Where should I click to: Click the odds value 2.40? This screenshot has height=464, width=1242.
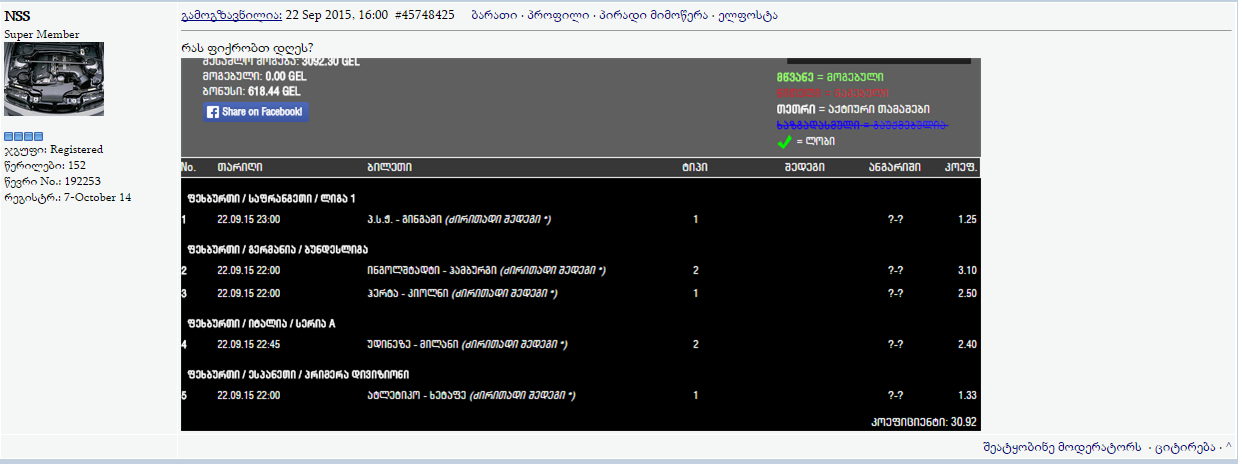(966, 344)
